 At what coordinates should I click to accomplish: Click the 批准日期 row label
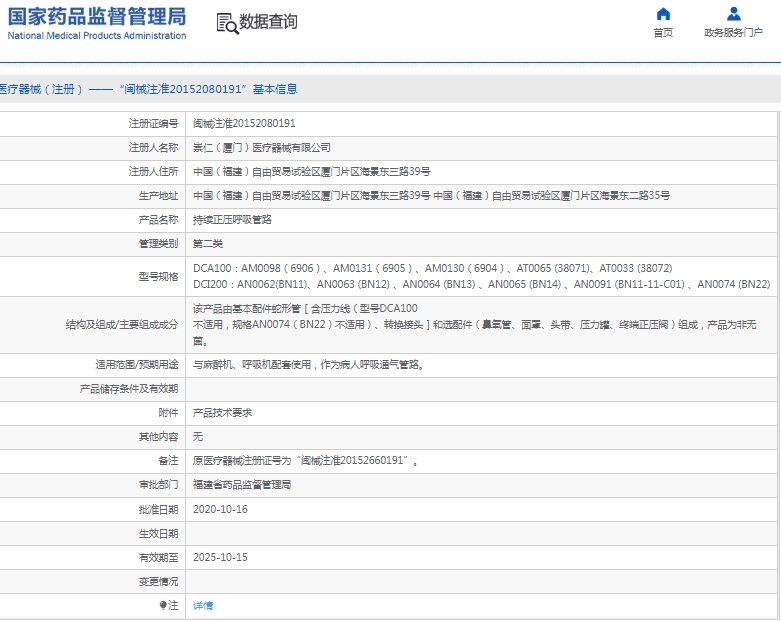point(158,509)
